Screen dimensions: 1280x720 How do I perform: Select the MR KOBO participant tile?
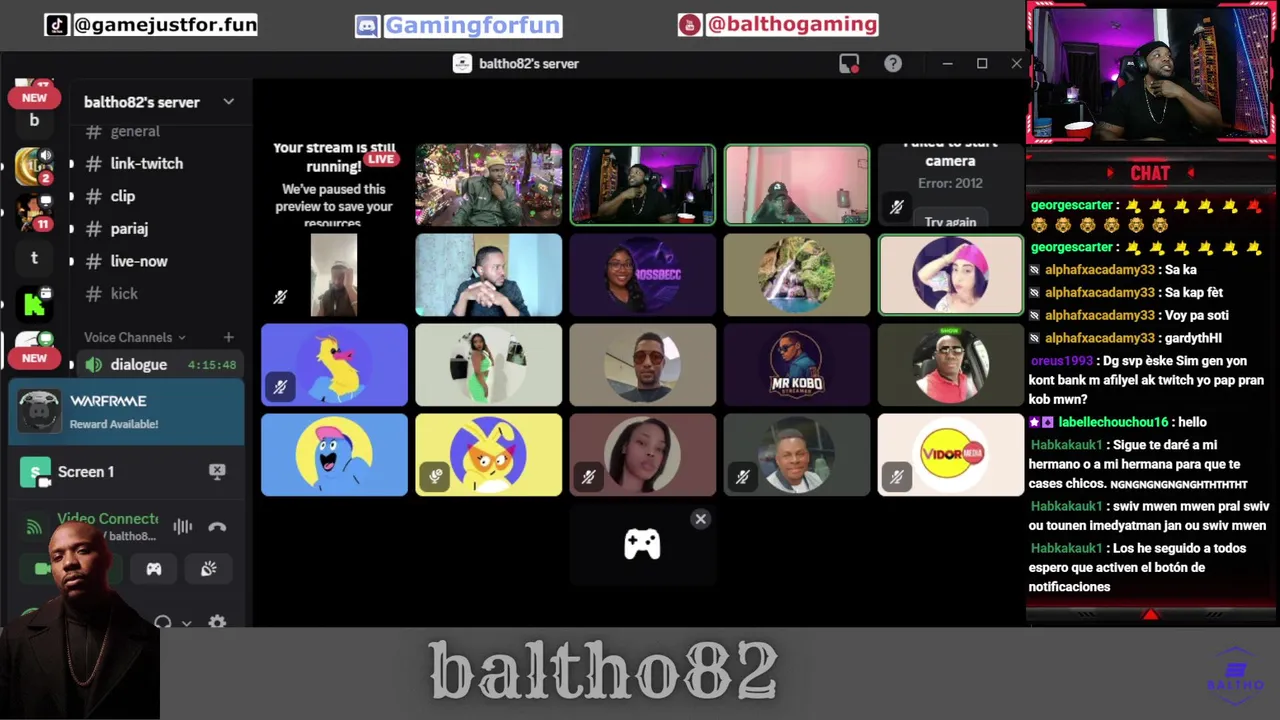tap(796, 365)
